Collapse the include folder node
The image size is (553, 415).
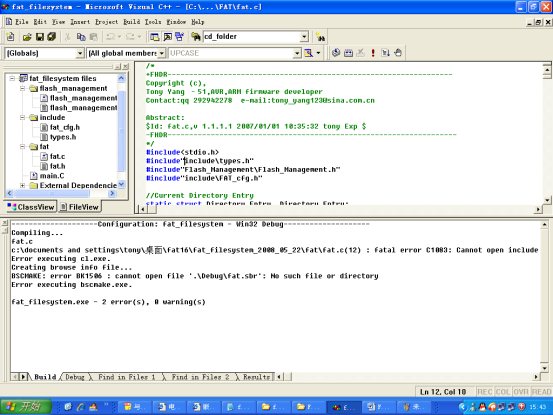pos(23,117)
